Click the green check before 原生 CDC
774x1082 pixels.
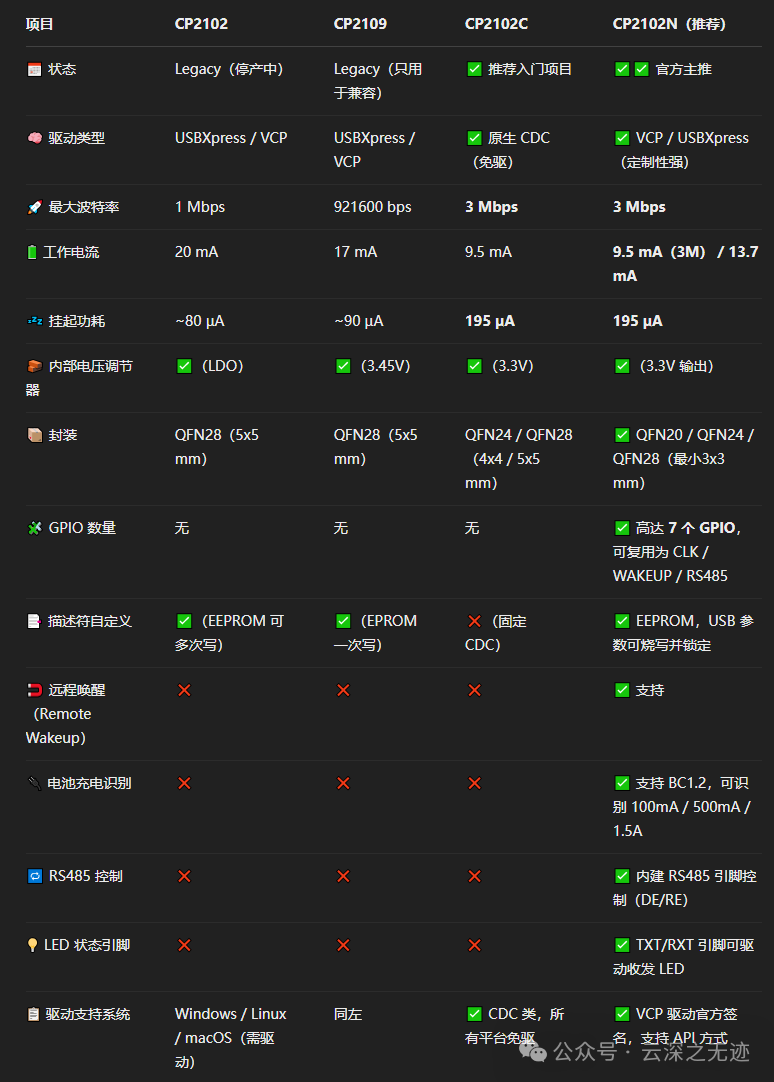click(x=474, y=138)
